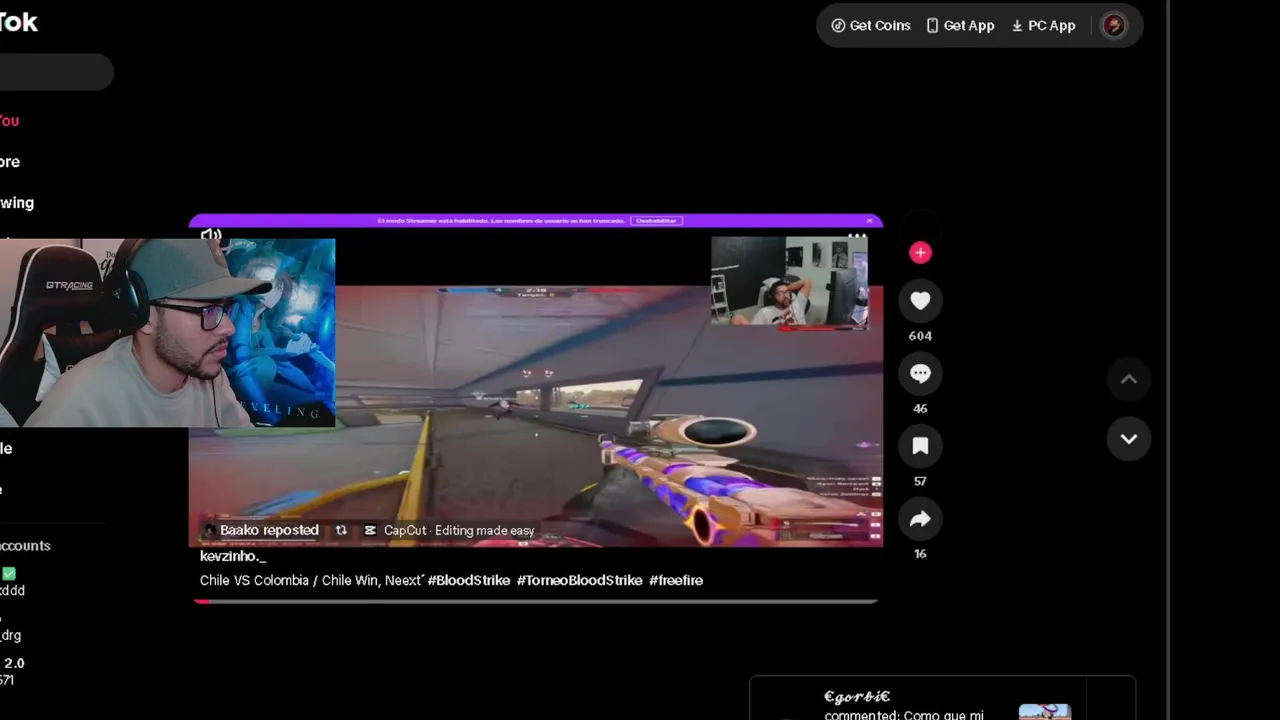The width and height of the screenshot is (1280, 720).
Task: Click the 46 comments count
Action: (920, 408)
